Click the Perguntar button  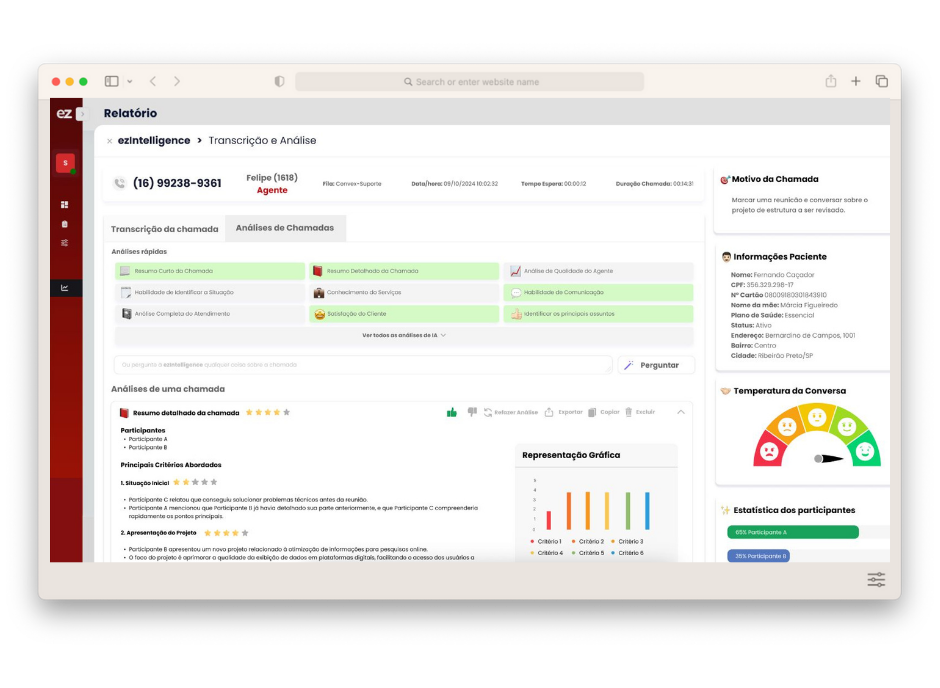[x=656, y=365]
